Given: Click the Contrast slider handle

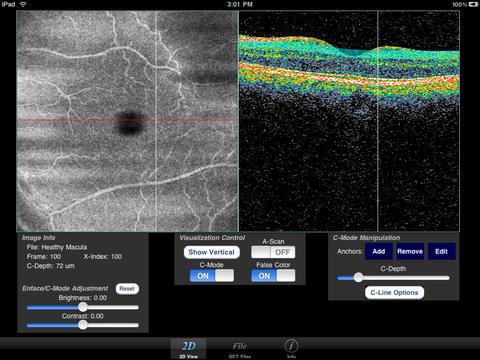Looking at the screenshot, I should coord(83,325).
